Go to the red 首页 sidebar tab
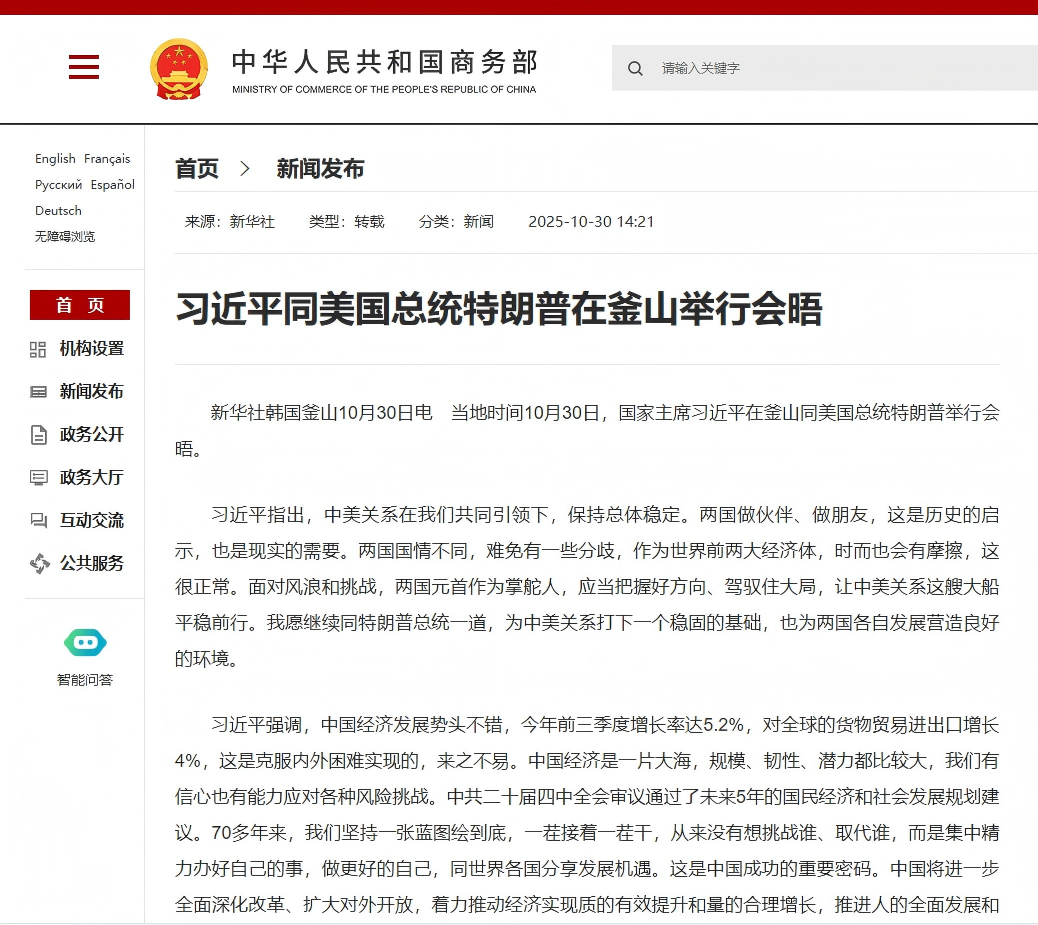 pyautogui.click(x=80, y=305)
